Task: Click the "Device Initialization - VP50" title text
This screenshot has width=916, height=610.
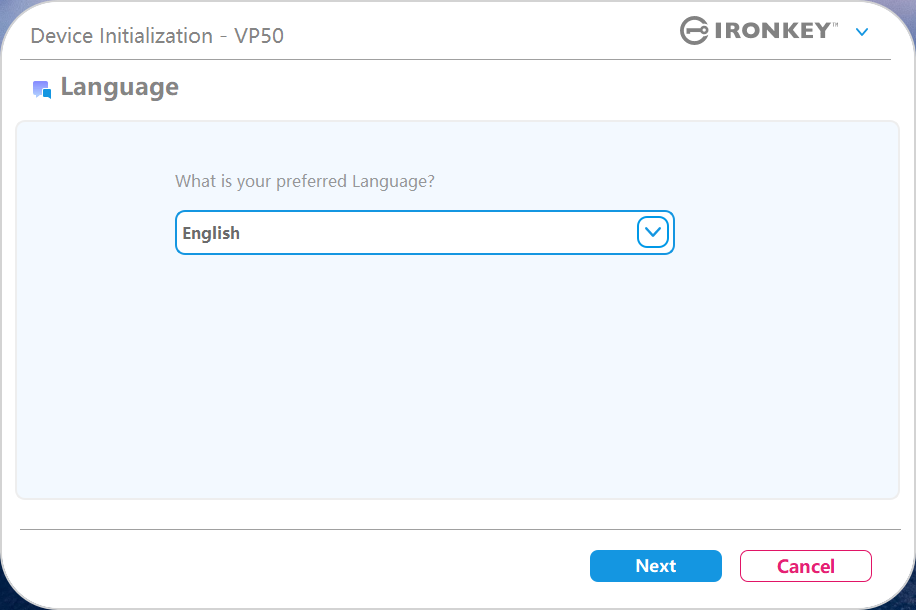Action: [x=157, y=36]
